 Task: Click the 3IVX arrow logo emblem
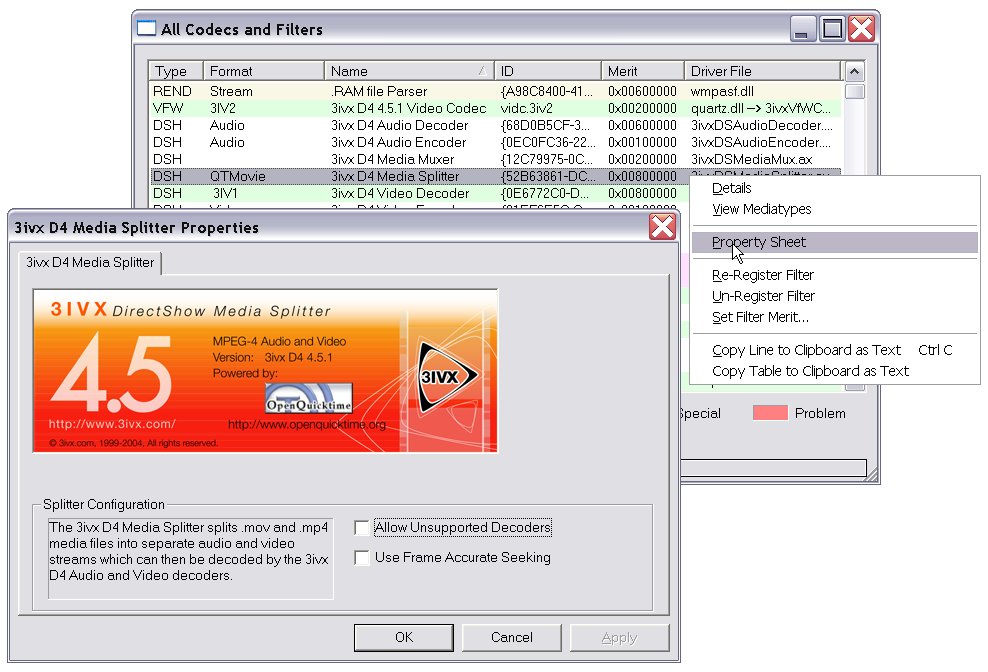click(x=446, y=377)
